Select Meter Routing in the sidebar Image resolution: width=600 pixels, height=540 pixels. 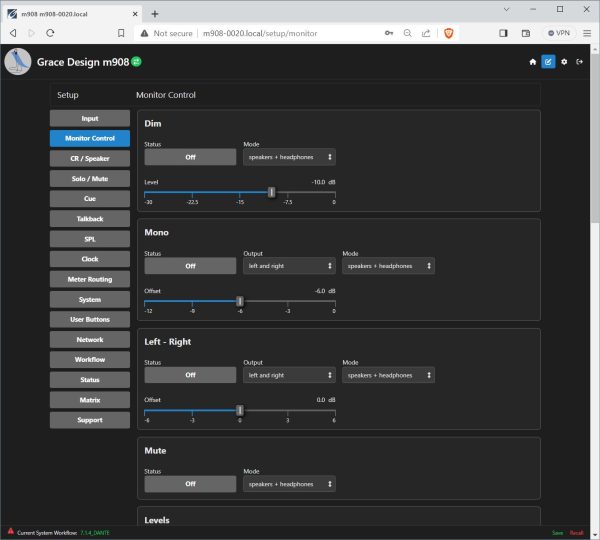(x=90, y=279)
